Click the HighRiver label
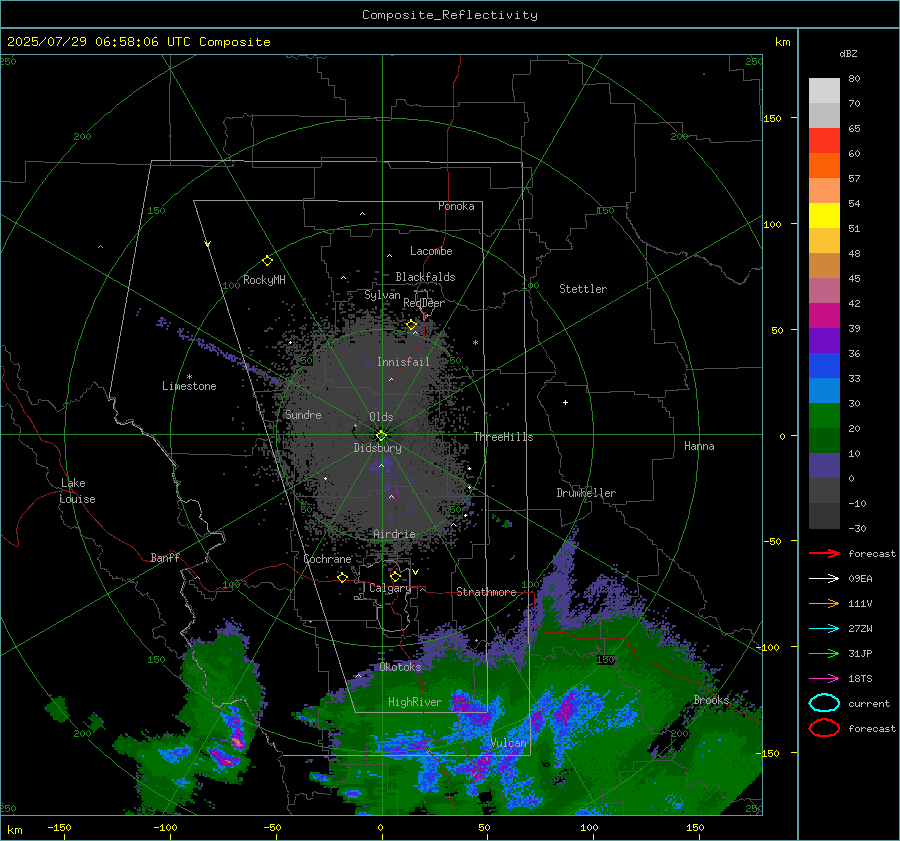The width and height of the screenshot is (900, 841). [414, 702]
